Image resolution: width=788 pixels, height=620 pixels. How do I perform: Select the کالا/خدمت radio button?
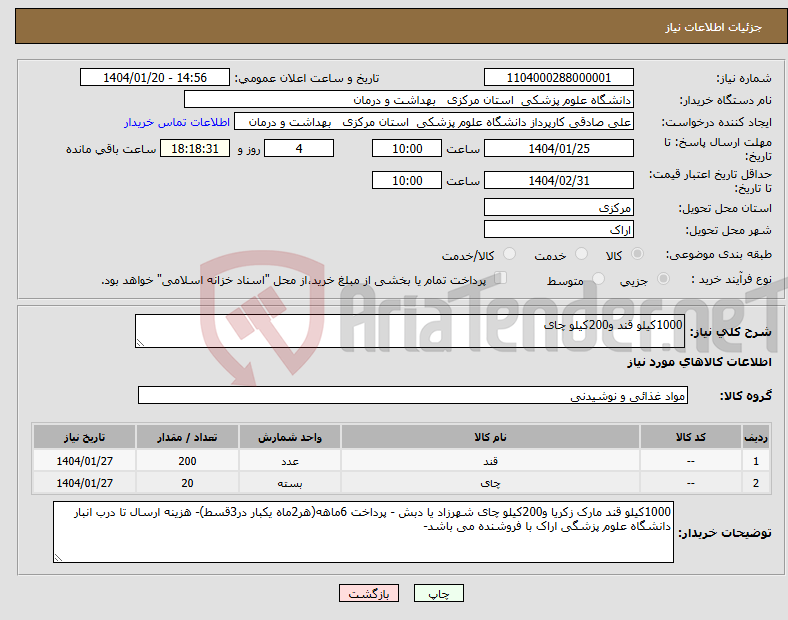[x=510, y=254]
